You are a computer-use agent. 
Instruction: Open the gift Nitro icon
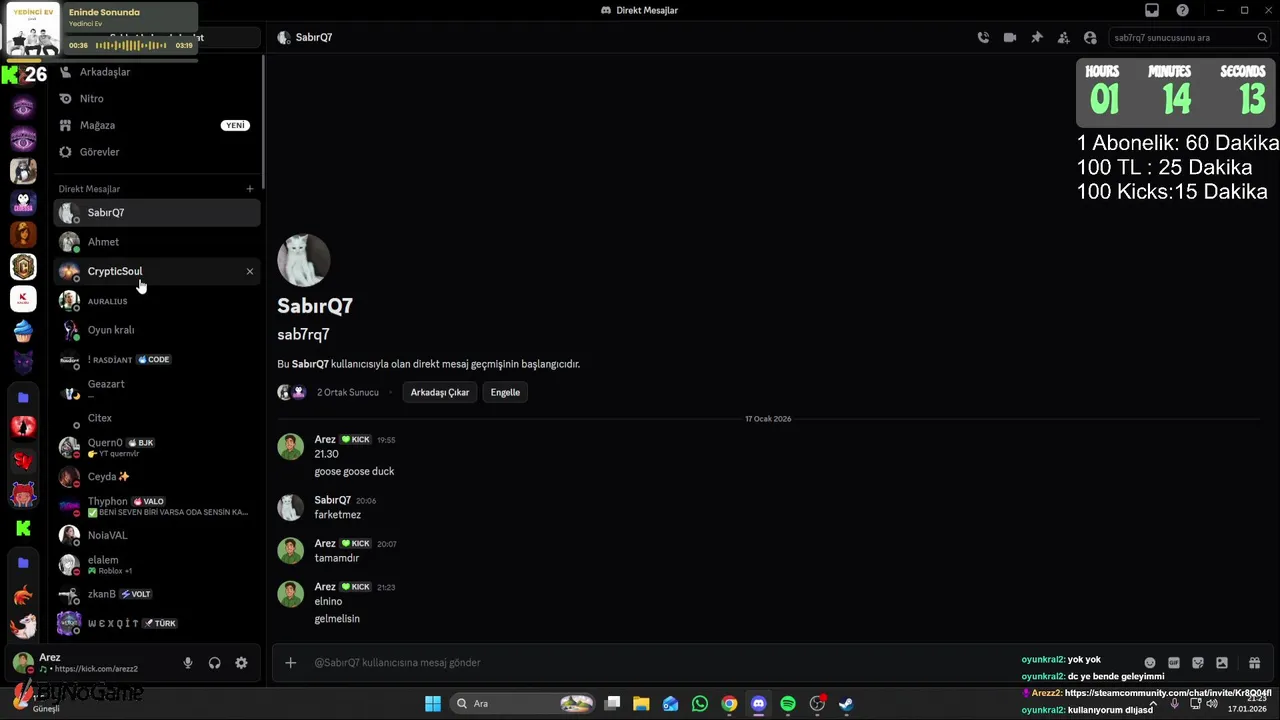click(1255, 662)
